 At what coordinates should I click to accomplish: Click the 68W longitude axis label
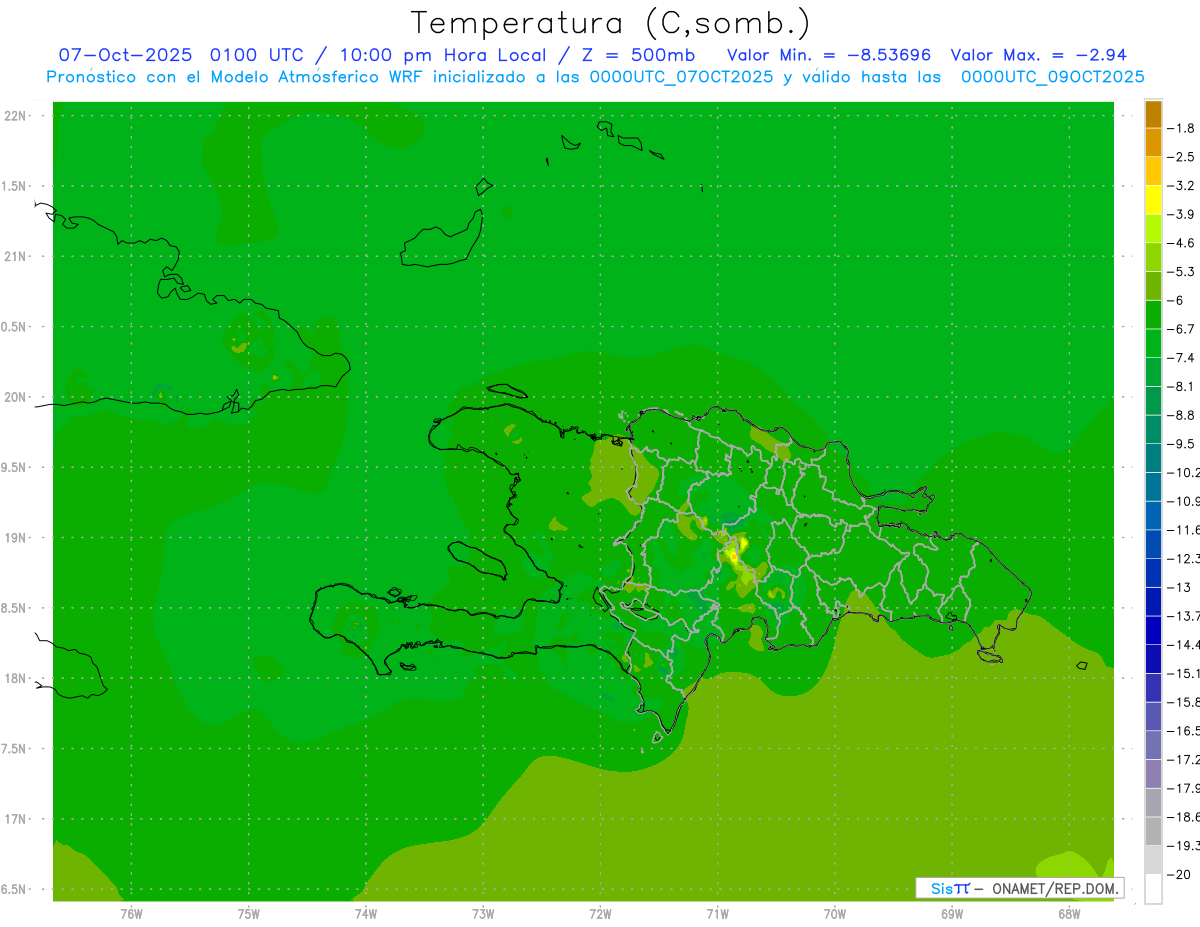1069,913
